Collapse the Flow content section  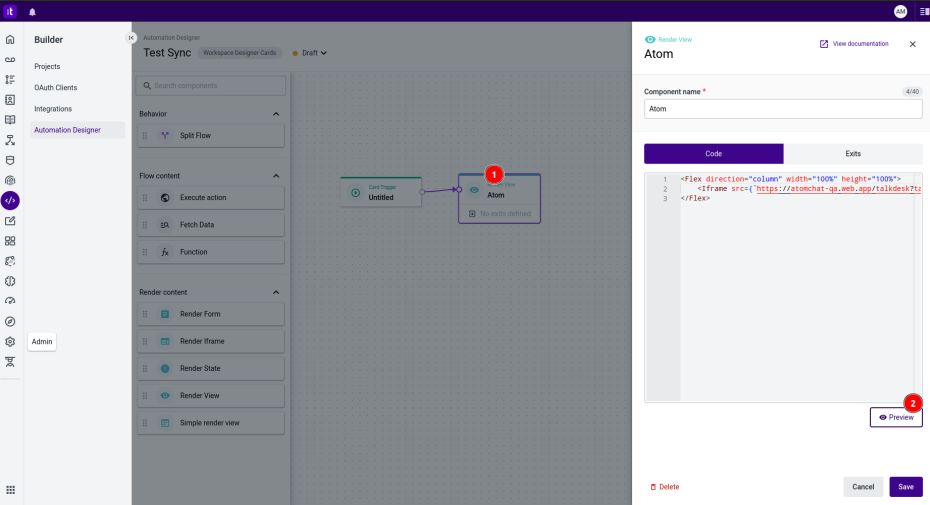pyautogui.click(x=276, y=176)
